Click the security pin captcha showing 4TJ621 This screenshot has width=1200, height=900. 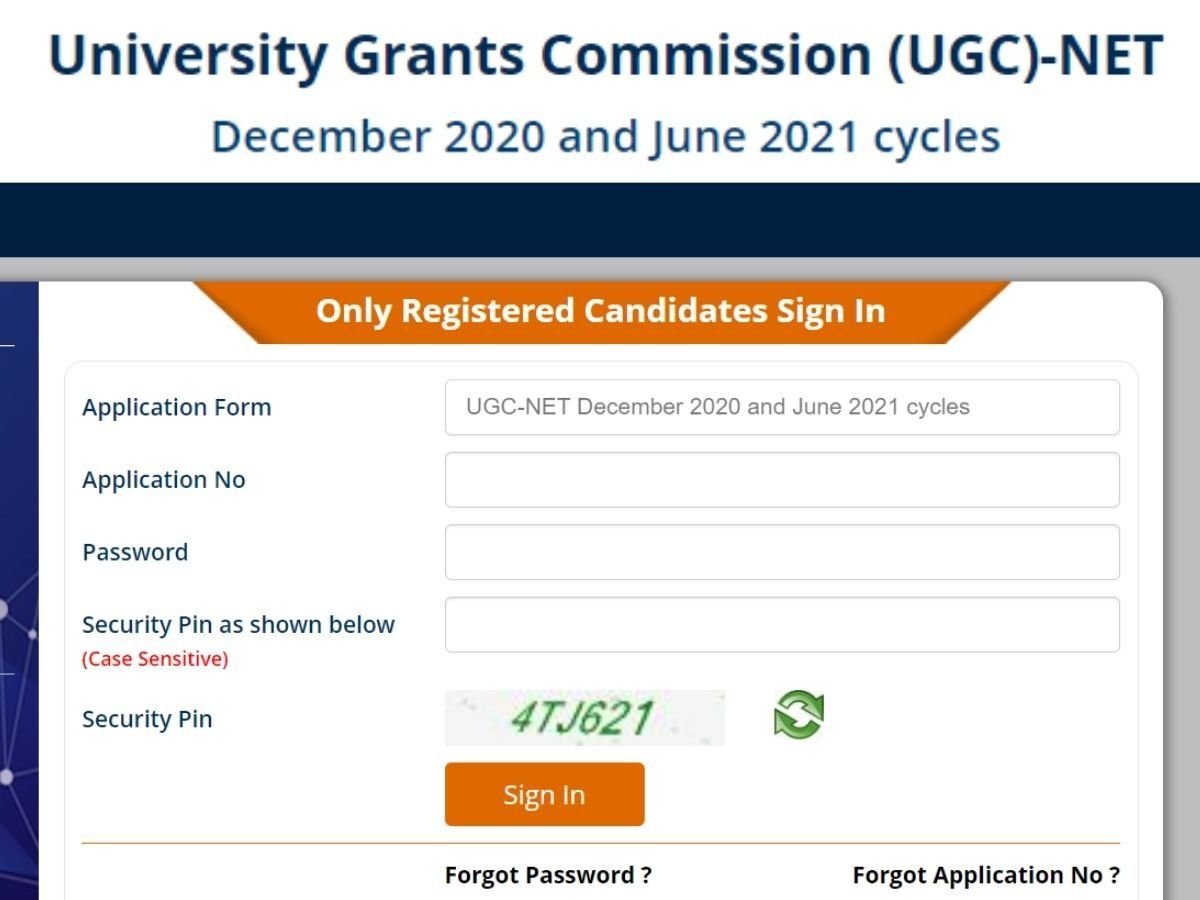[x=585, y=716]
